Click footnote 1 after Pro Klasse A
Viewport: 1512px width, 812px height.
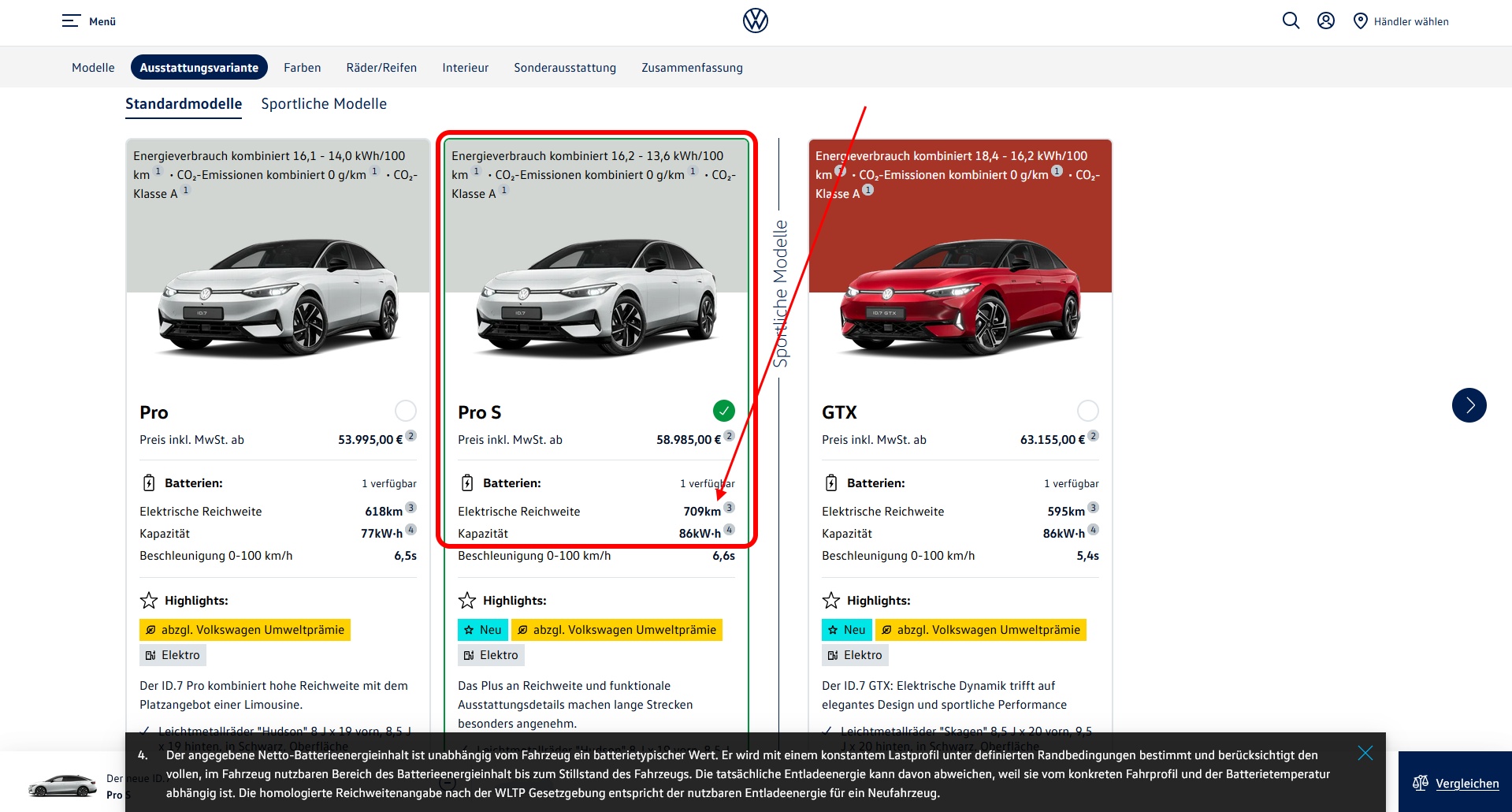point(186,190)
